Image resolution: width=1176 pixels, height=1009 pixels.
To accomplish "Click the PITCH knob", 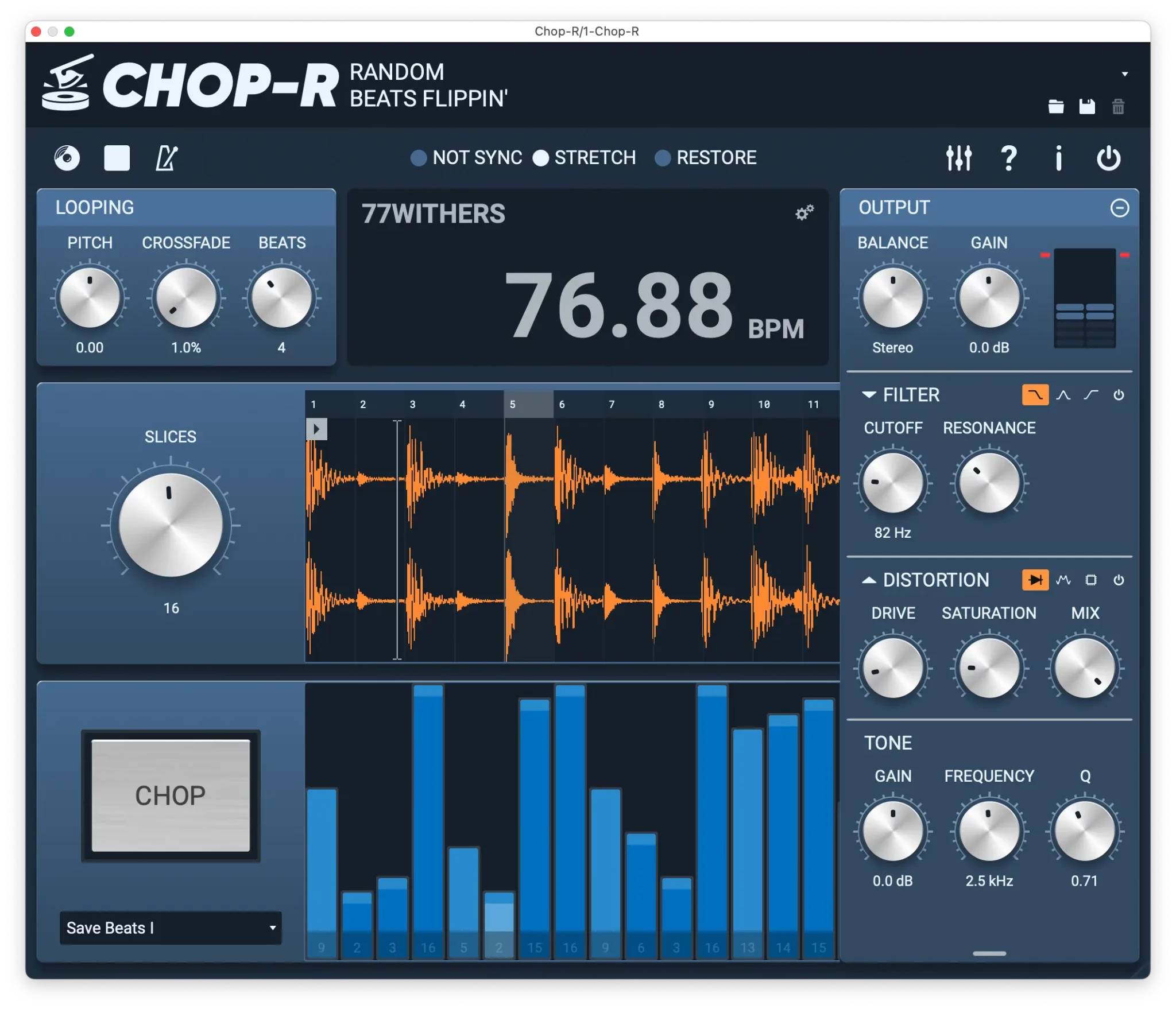I will pos(90,298).
